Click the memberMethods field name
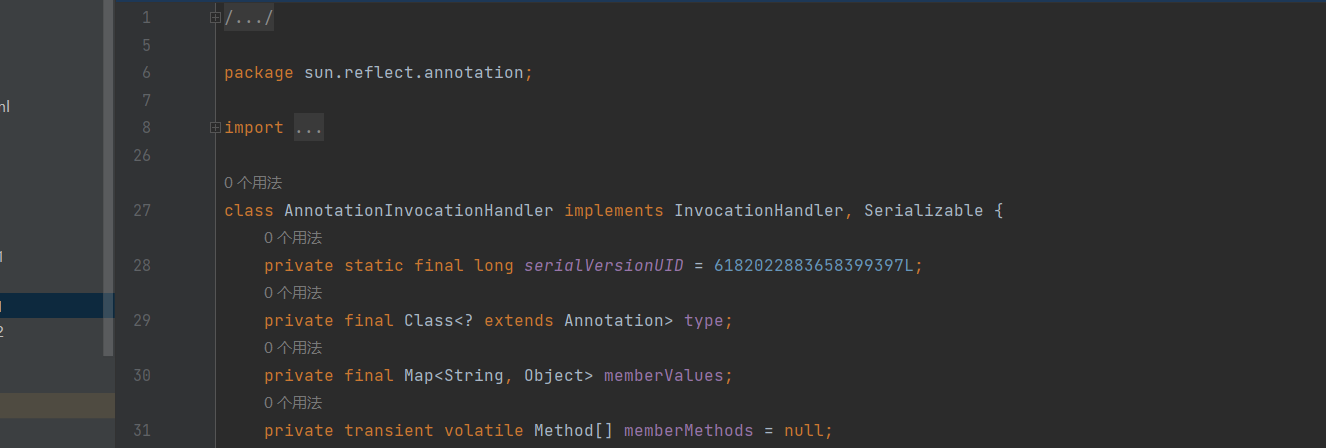 click(x=688, y=431)
